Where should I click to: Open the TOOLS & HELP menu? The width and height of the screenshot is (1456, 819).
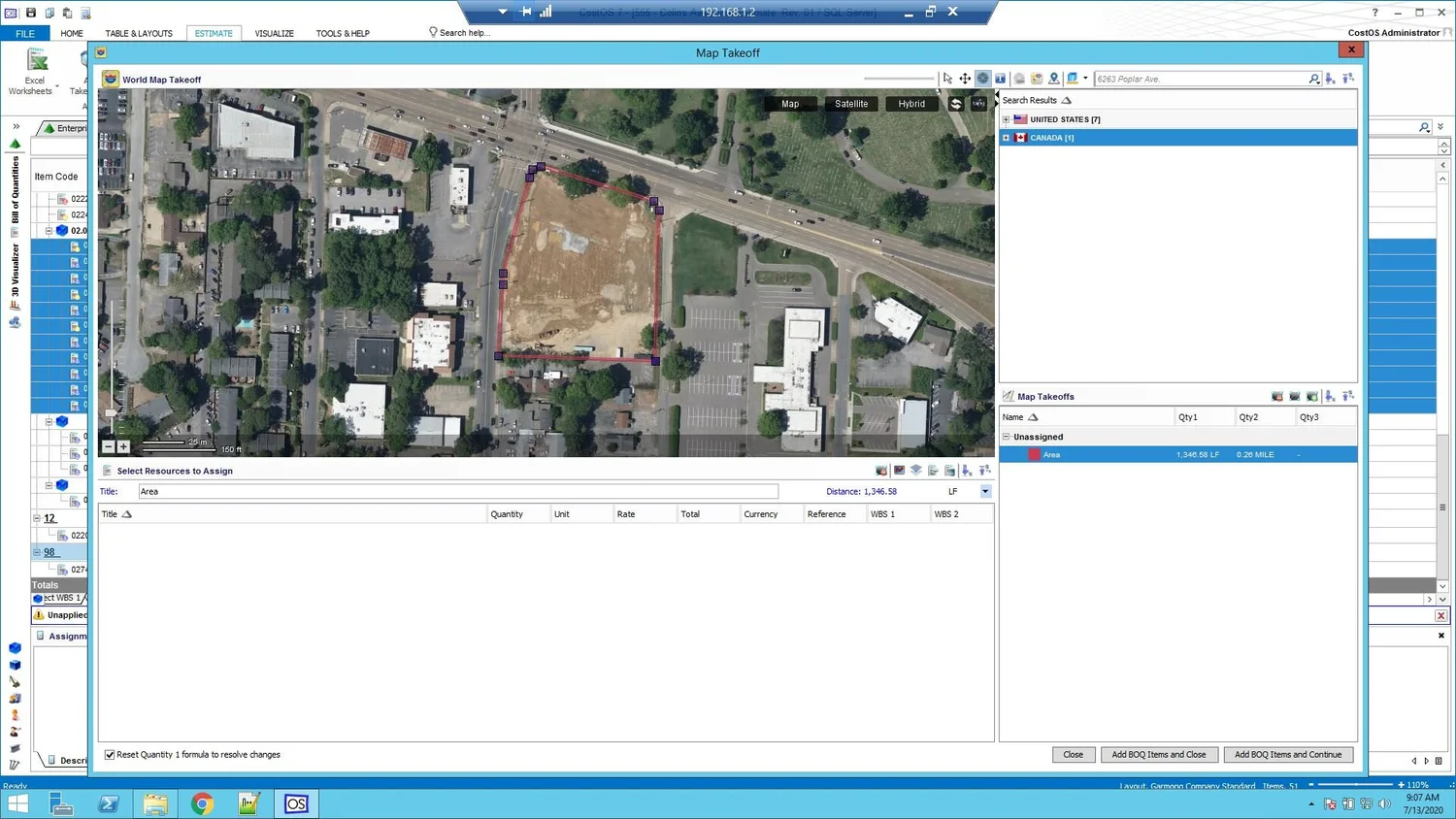[342, 33]
